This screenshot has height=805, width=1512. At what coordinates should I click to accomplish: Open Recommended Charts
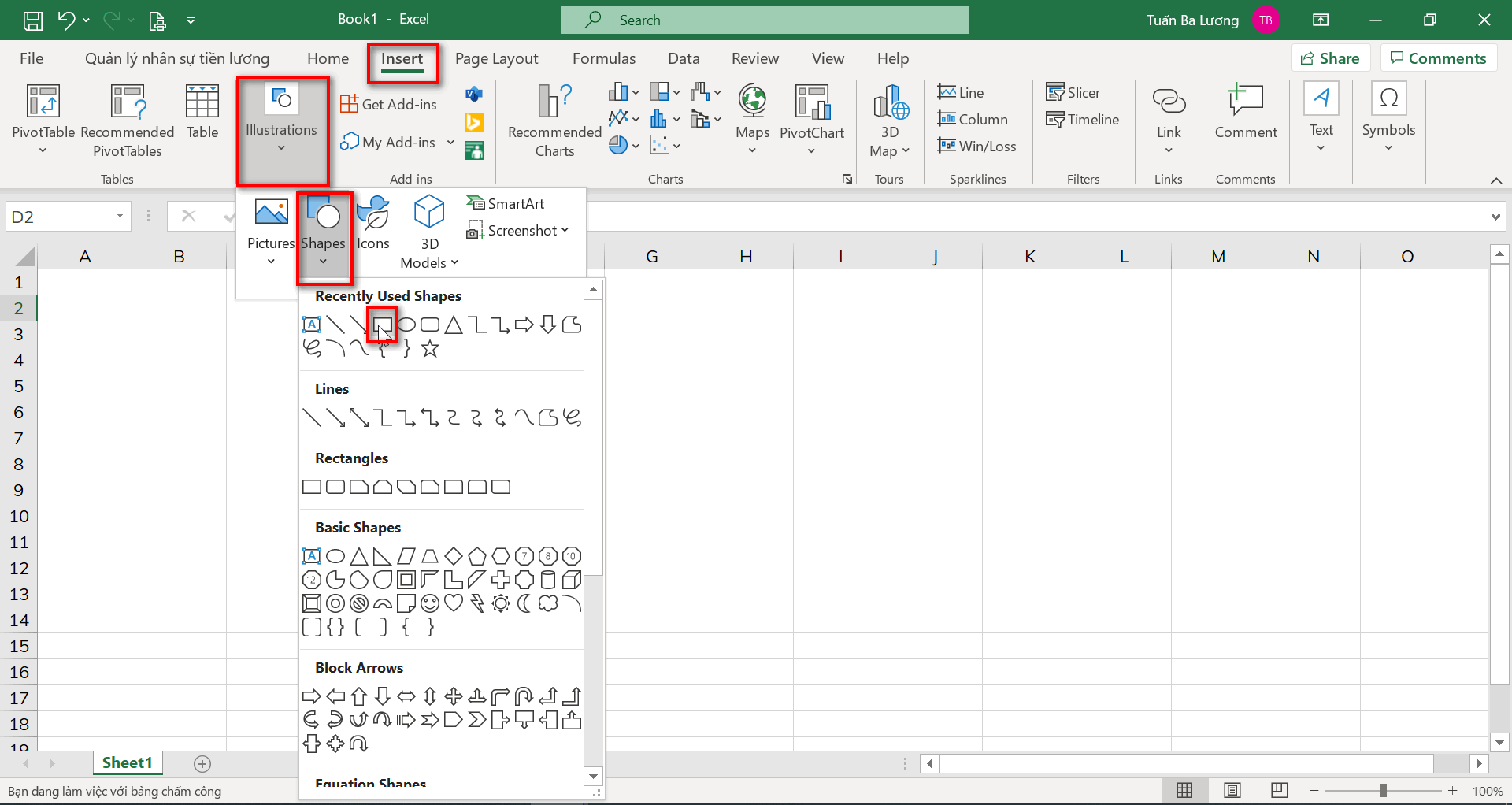tap(555, 121)
